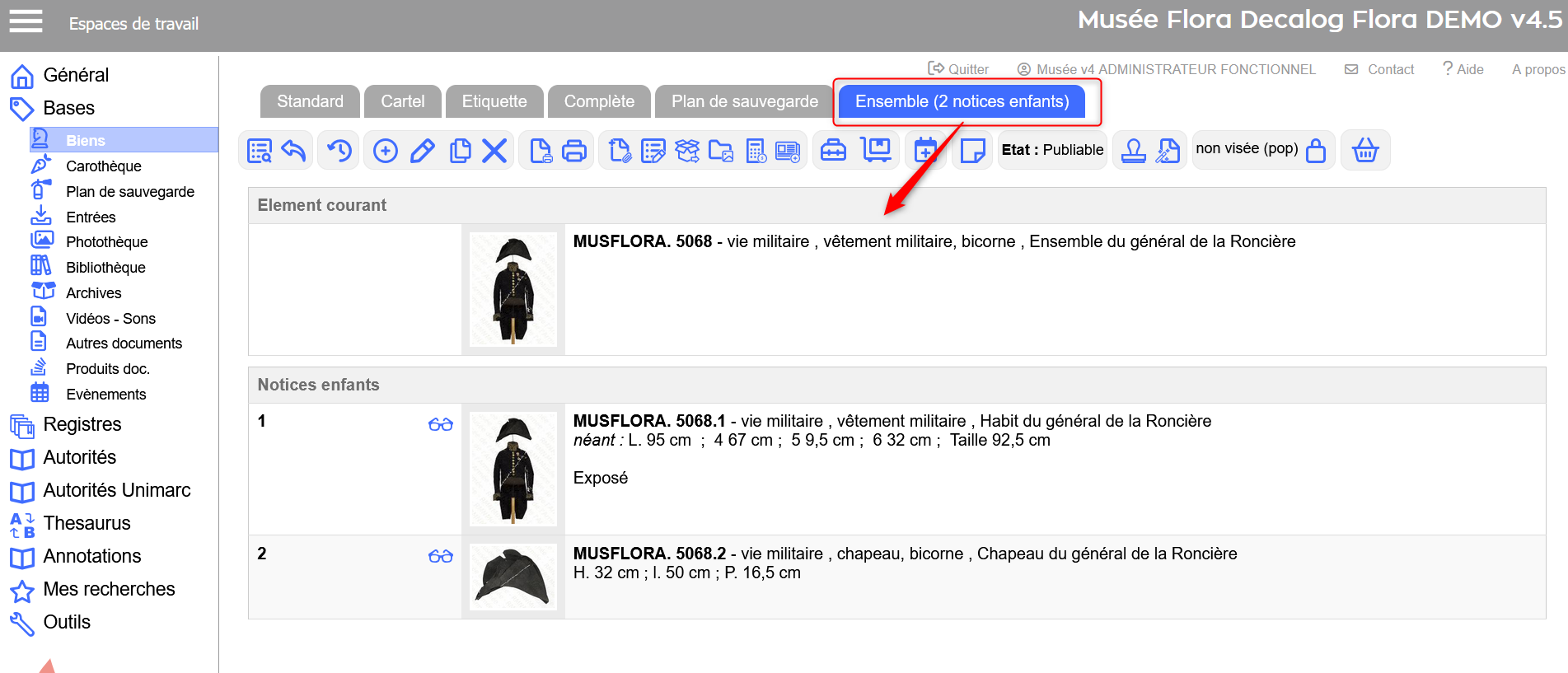Image resolution: width=1568 pixels, height=673 pixels.
Task: Open the Plan de sauvegarde tab
Action: click(744, 101)
